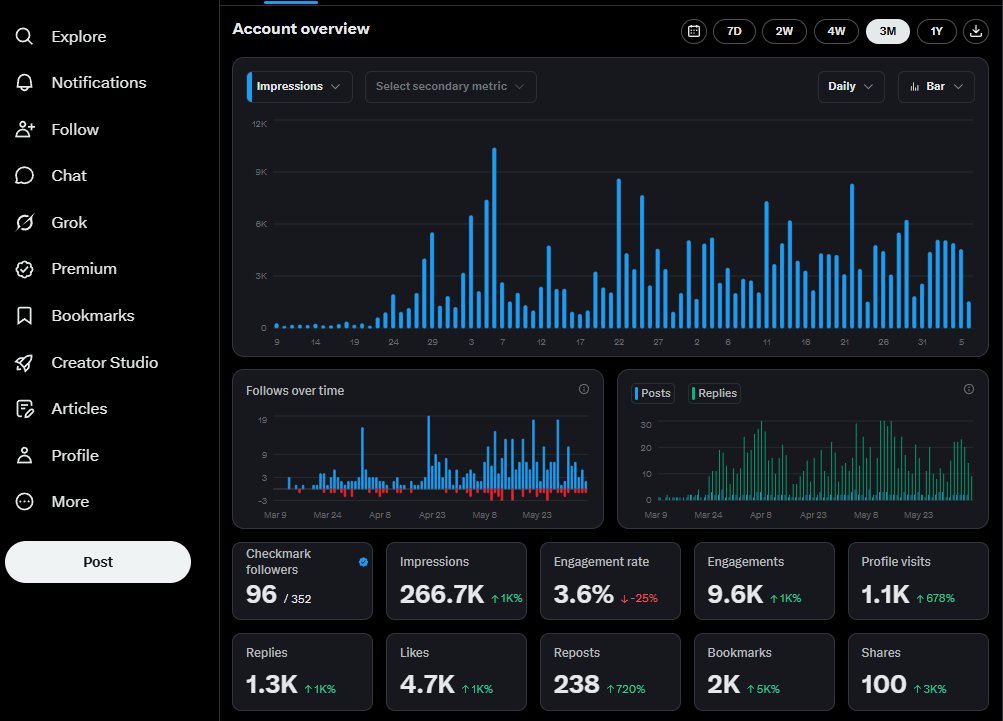Toggle the Replies series in chart
Screen dimensions: 1003x721
tap(714, 393)
